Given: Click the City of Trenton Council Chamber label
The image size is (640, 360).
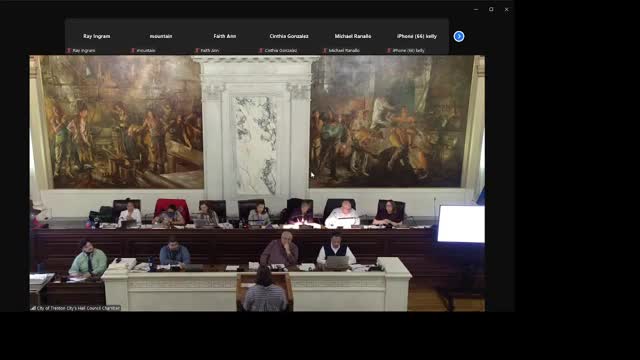Looking at the screenshot, I should click(x=78, y=308).
